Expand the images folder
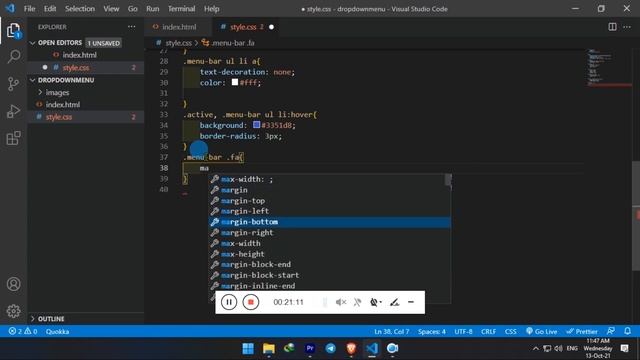640x360 pixels. [x=57, y=93]
